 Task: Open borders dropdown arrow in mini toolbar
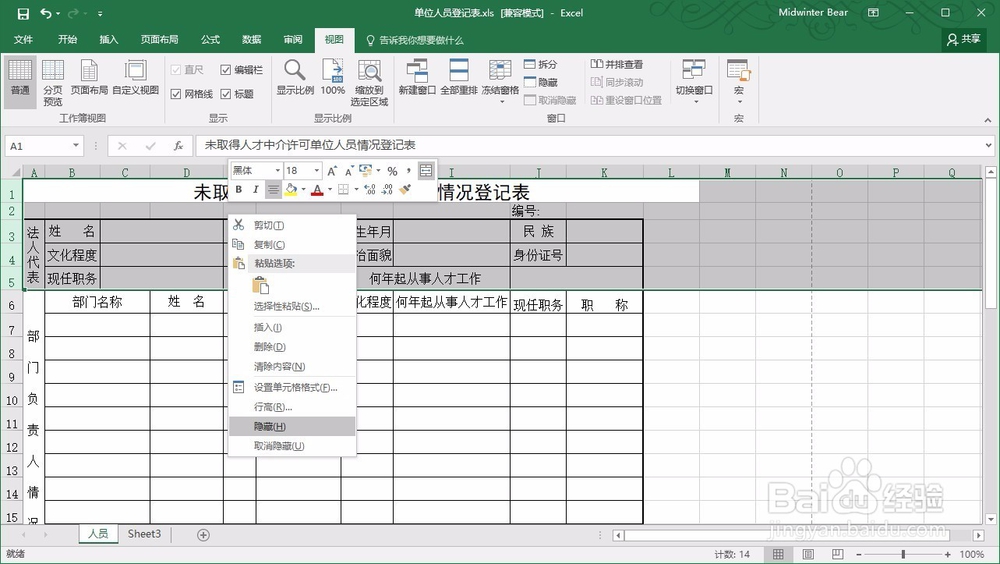pyautogui.click(x=356, y=189)
